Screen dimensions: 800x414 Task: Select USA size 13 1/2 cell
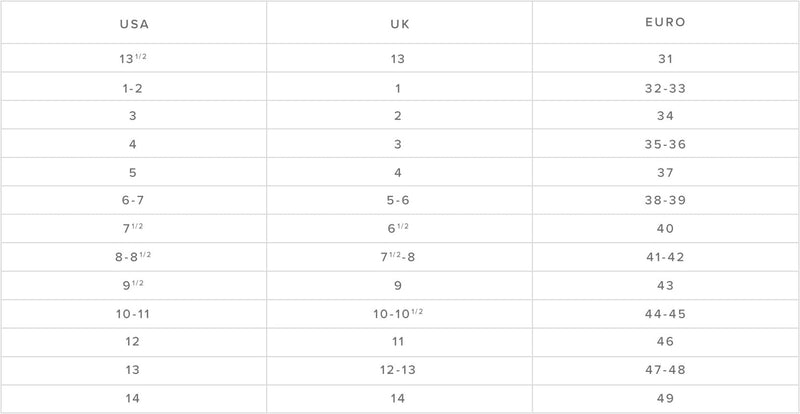click(x=133, y=59)
